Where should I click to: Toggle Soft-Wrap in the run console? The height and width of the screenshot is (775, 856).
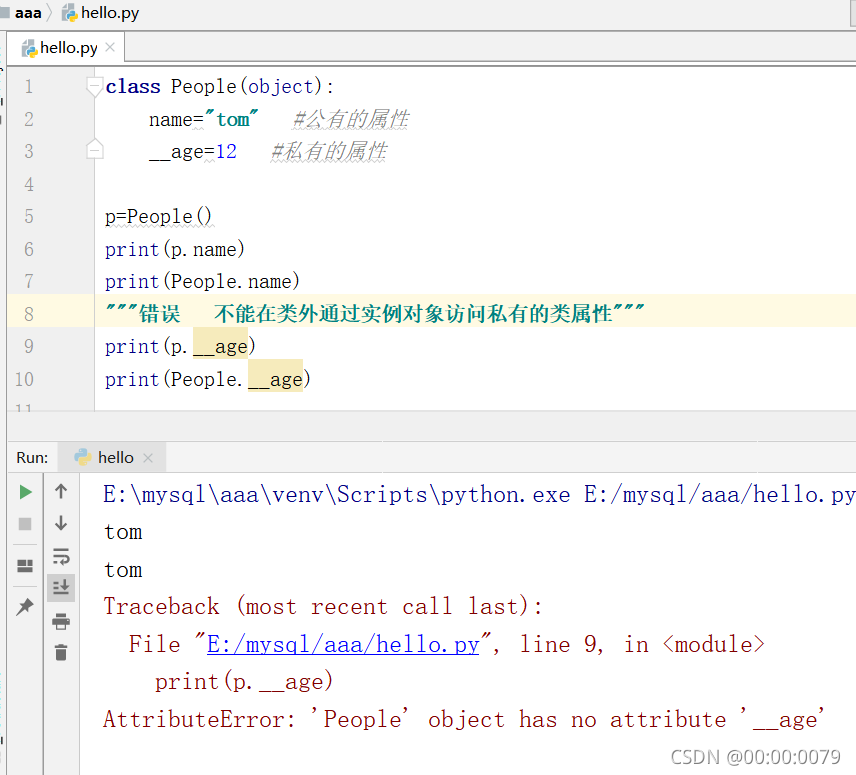(x=61, y=556)
